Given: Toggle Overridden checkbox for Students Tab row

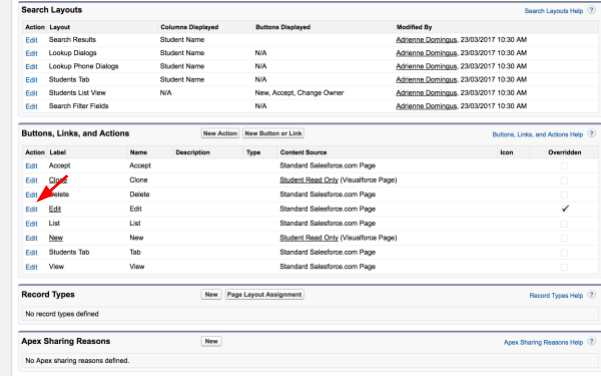Looking at the screenshot, I should pos(564,253).
